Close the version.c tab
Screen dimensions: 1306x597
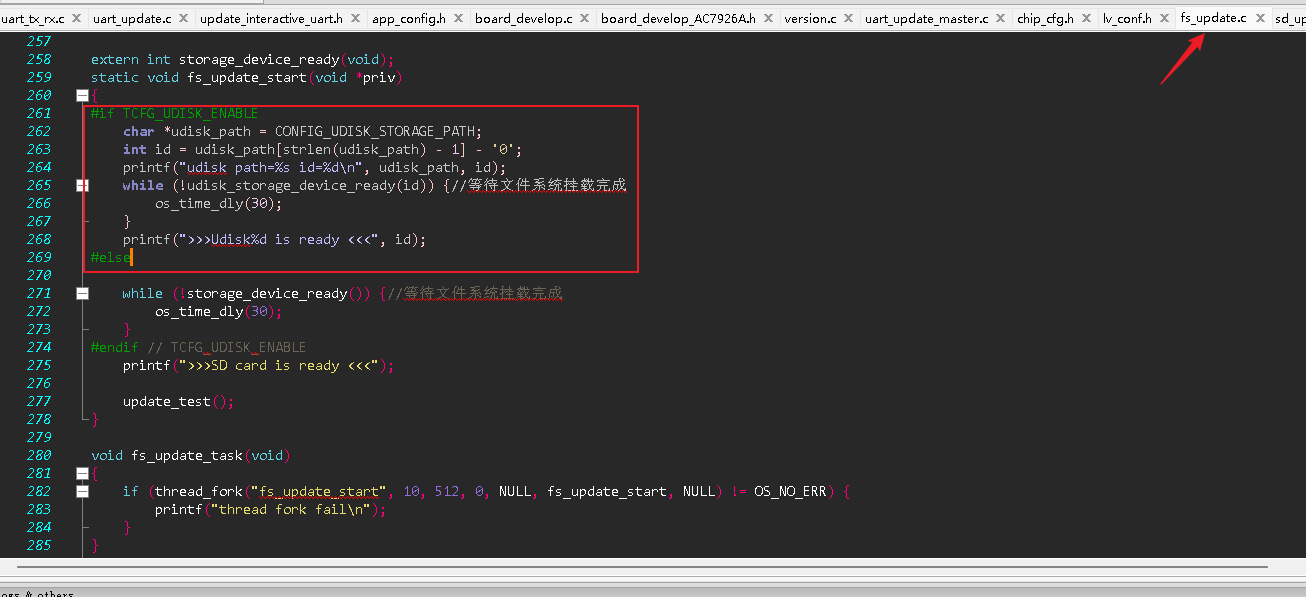tap(850, 18)
